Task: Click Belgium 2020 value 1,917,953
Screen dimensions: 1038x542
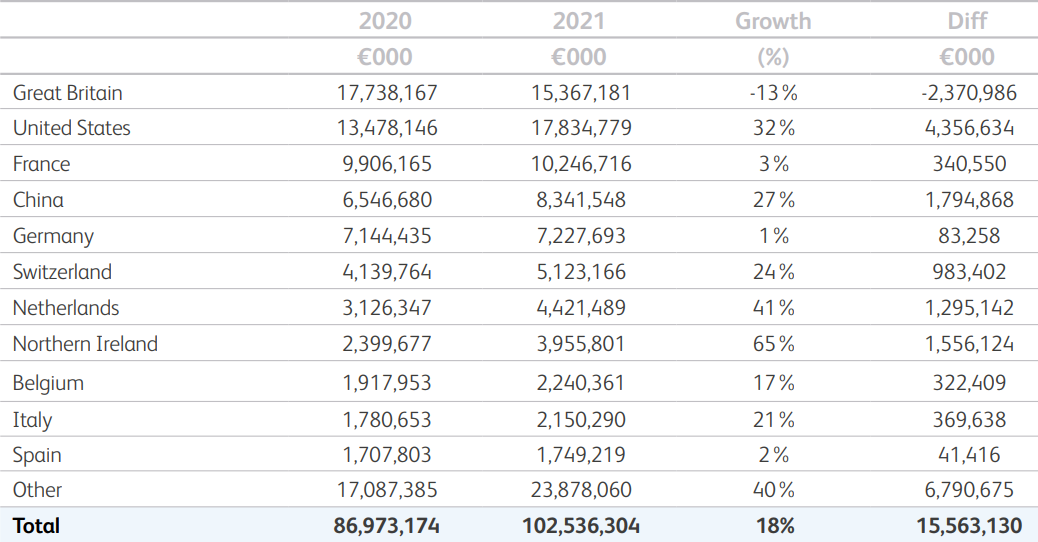Action: [387, 383]
